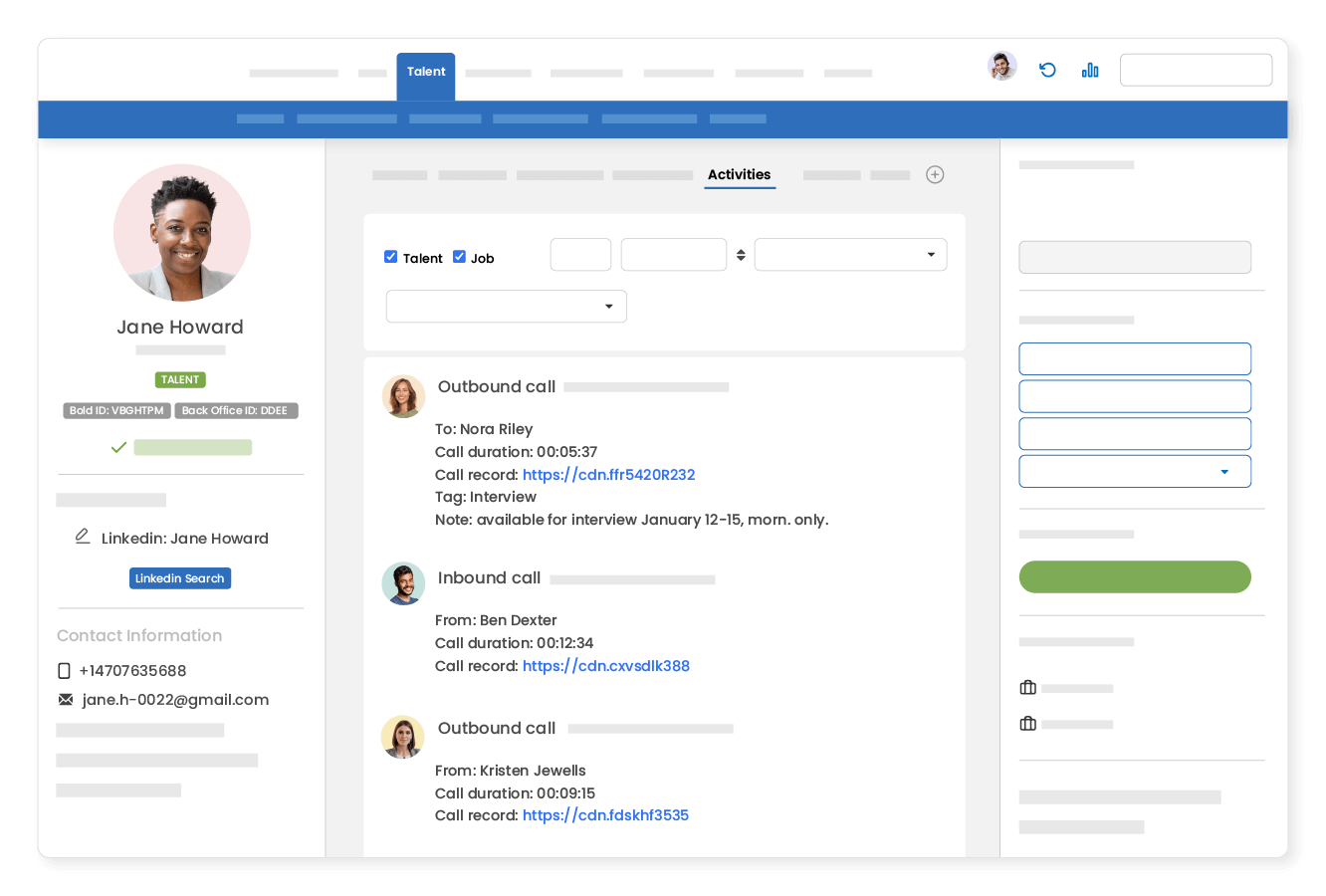Screen dimensions: 1326x896
Task: Open the second filter dropdown below the checkboxes
Action: 506,306
